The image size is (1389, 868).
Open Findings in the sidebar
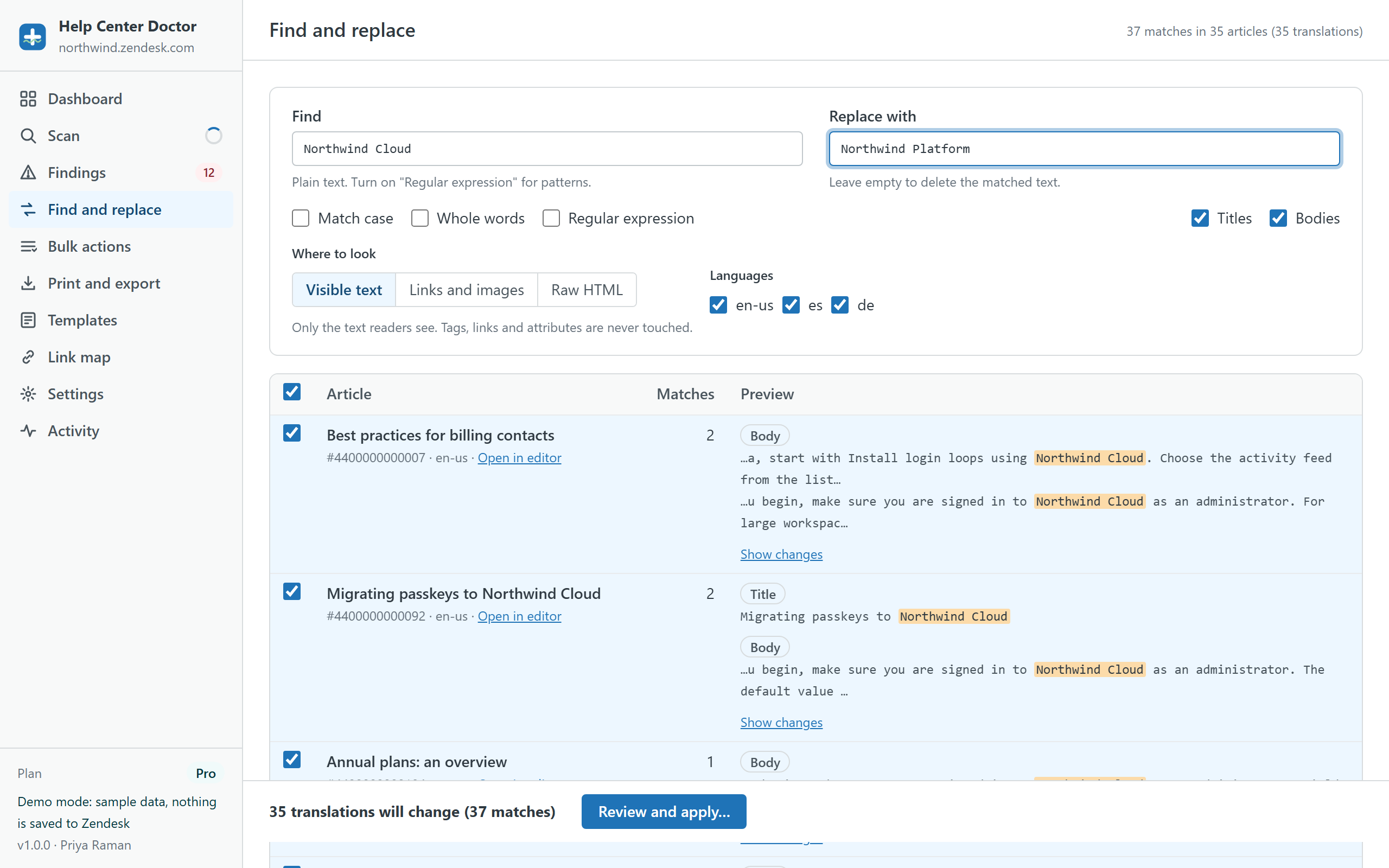121,172
